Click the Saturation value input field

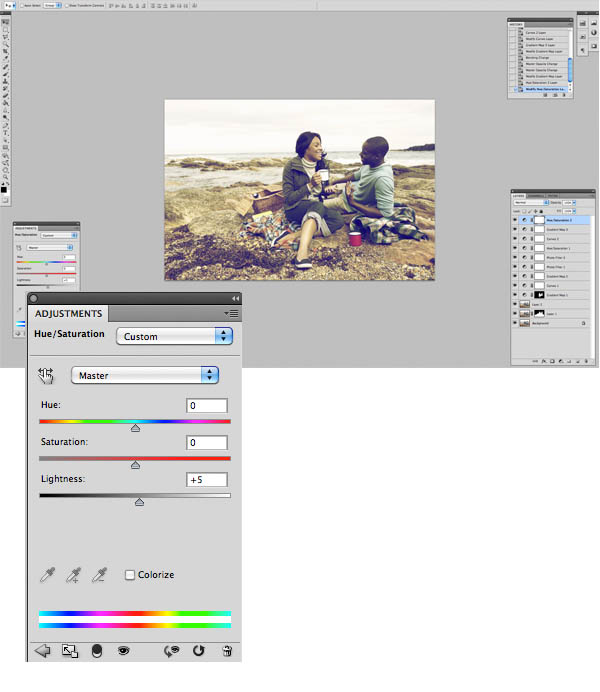tap(206, 442)
